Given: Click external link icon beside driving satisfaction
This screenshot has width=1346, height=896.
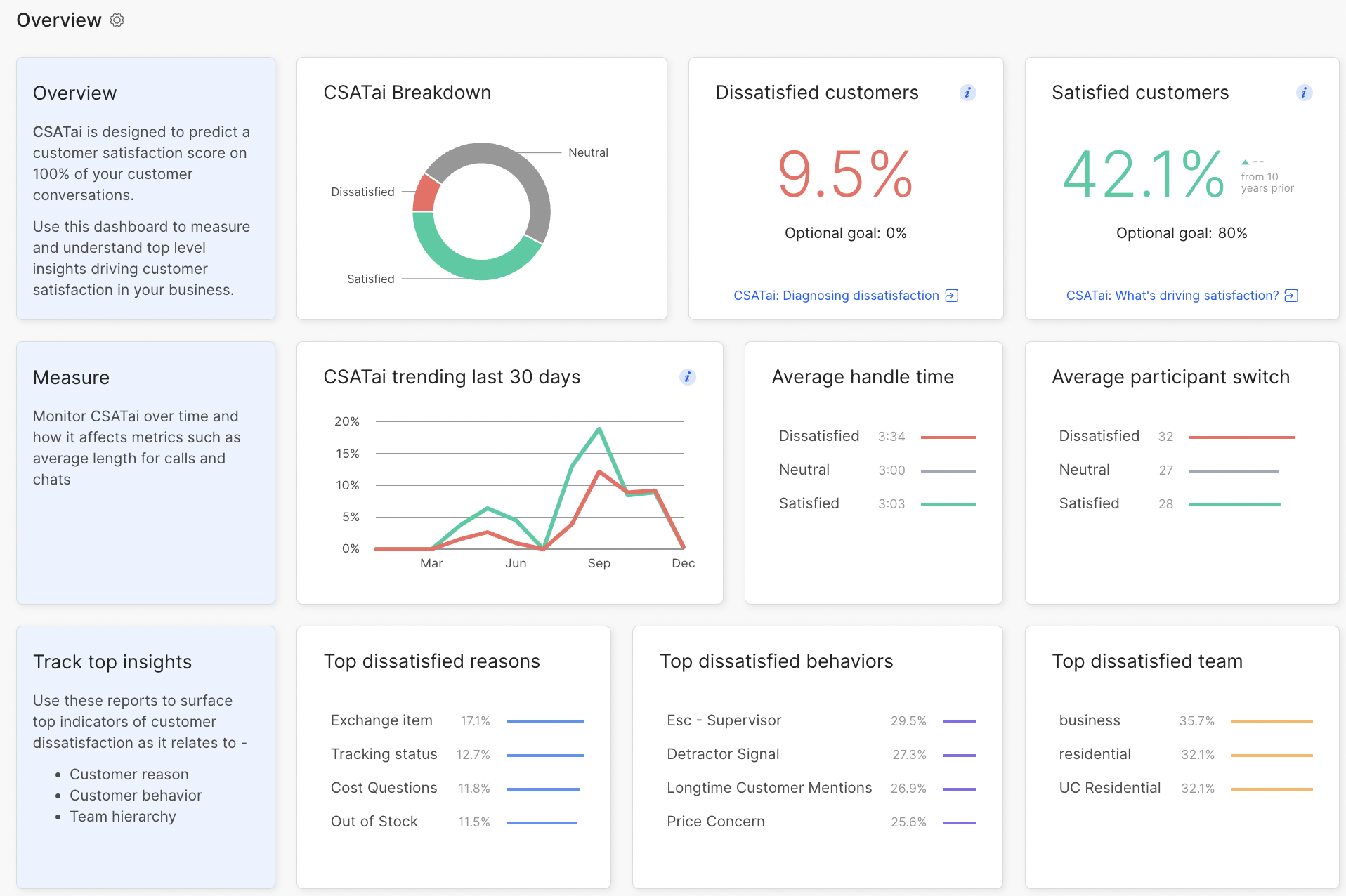Looking at the screenshot, I should coord(1291,296).
